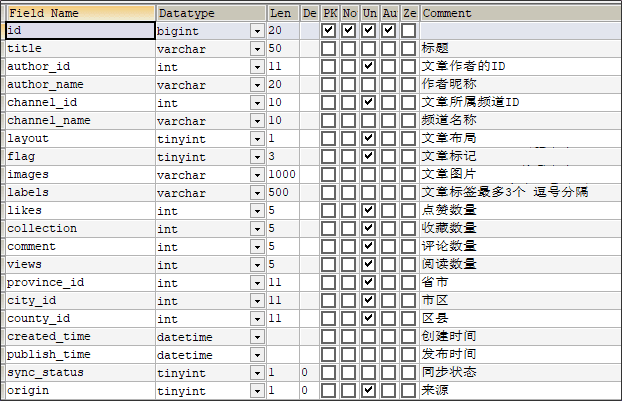Image resolution: width=622 pixels, height=401 pixels.
Task: Select the author_name field name cell
Action: pyautogui.click(x=81, y=84)
